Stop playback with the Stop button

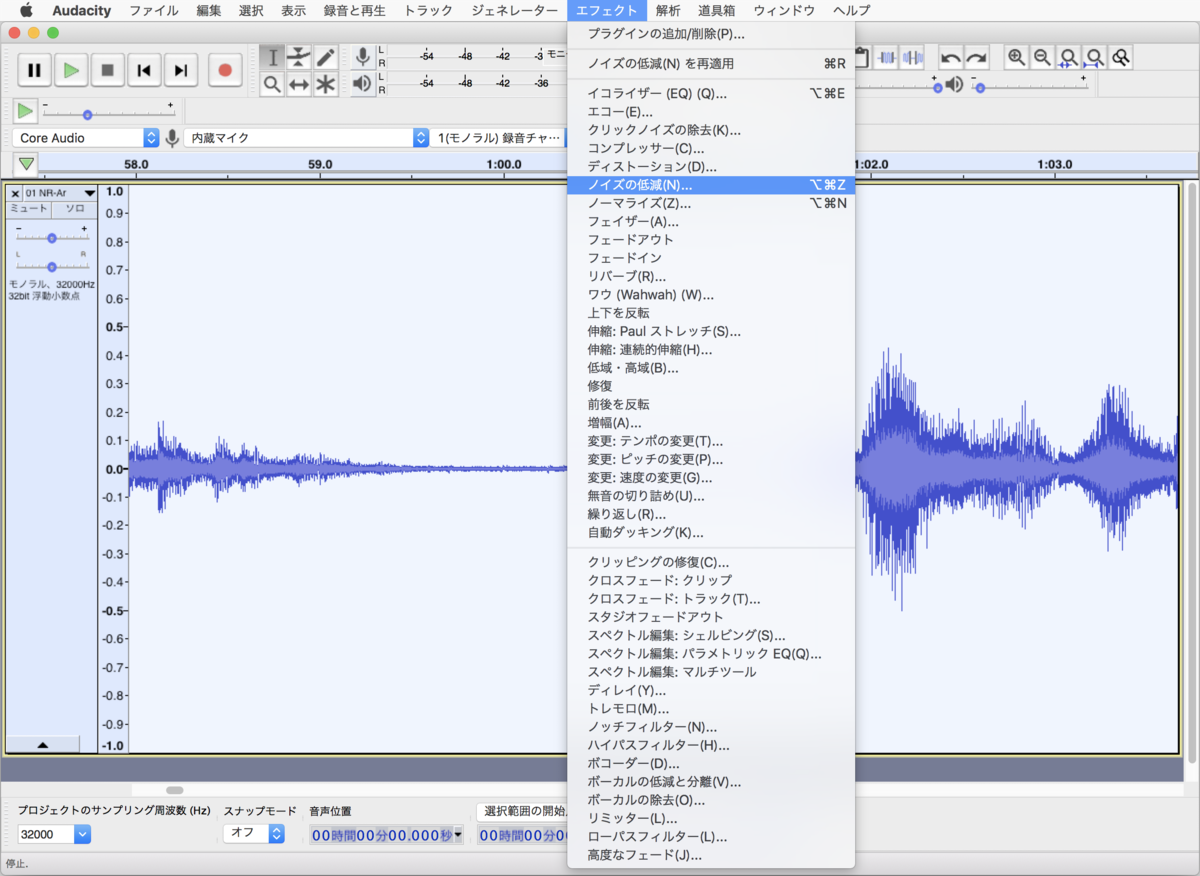click(108, 70)
